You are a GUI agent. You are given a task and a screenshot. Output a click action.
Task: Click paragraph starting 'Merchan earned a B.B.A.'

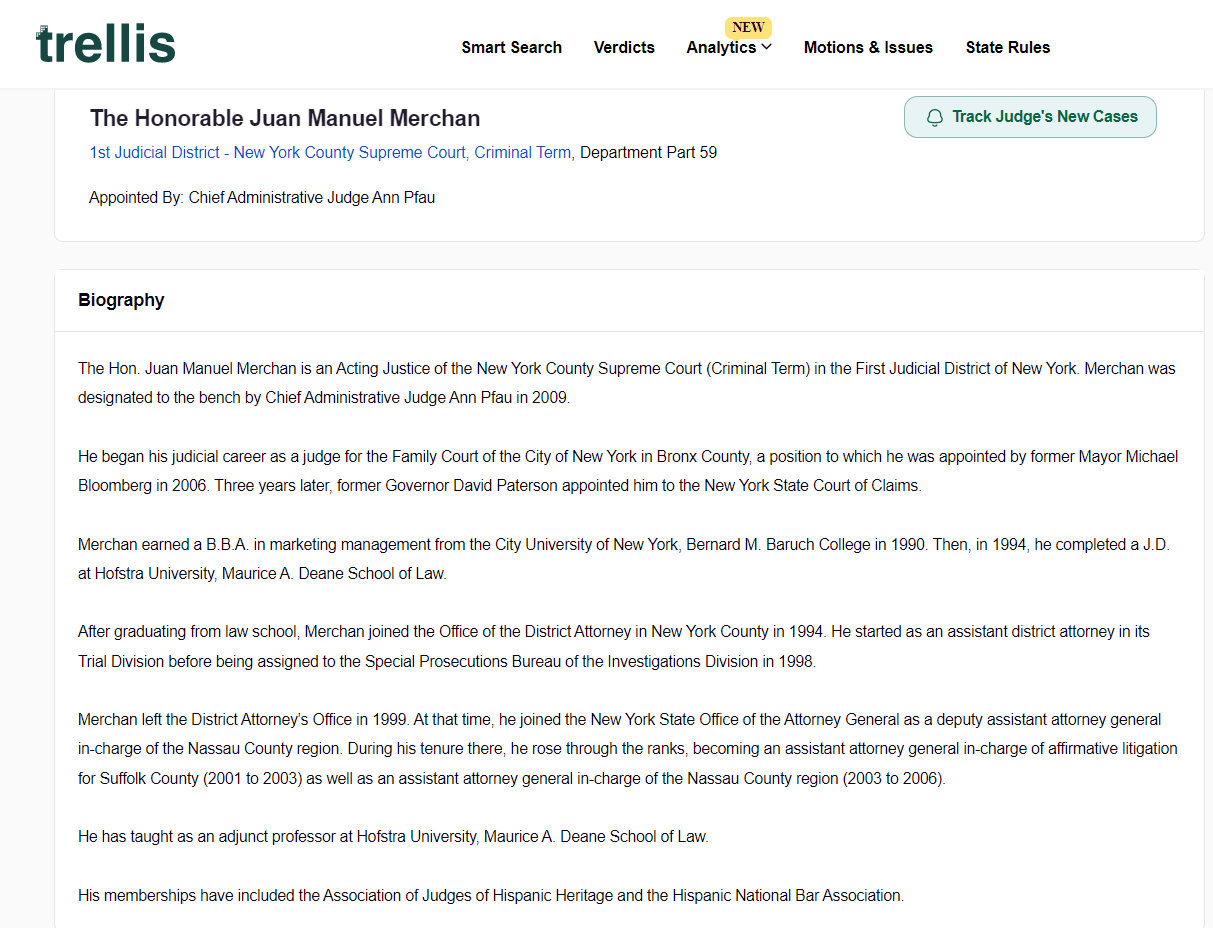[624, 559]
